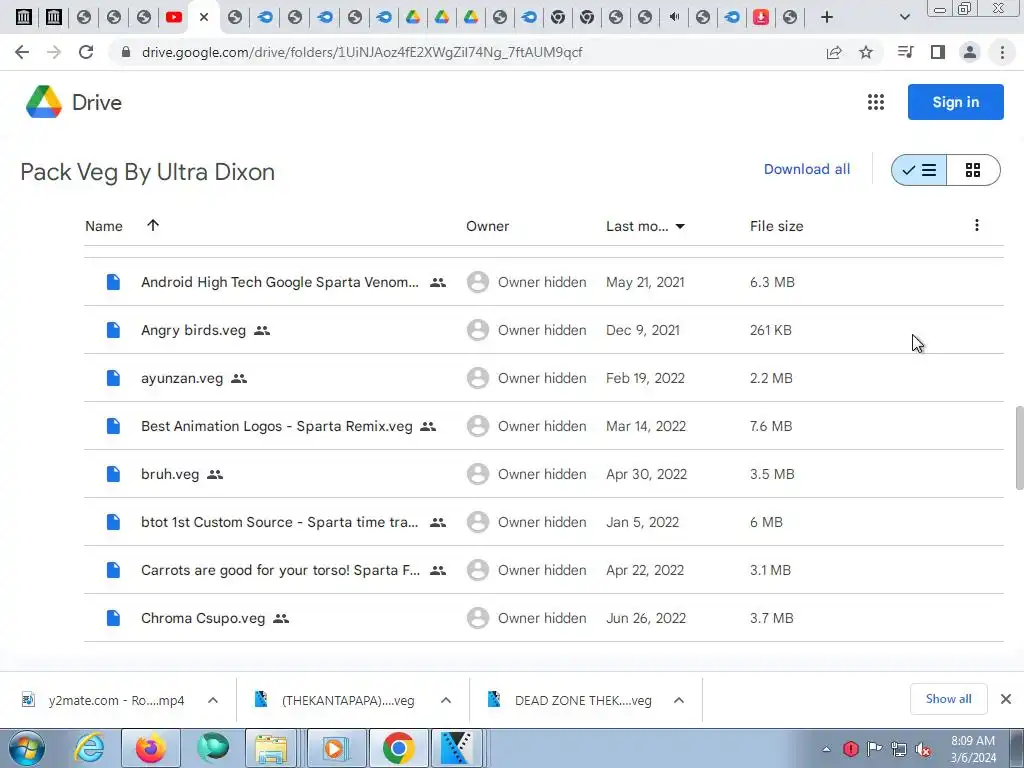Open the media control icon in toolbar

point(906,52)
